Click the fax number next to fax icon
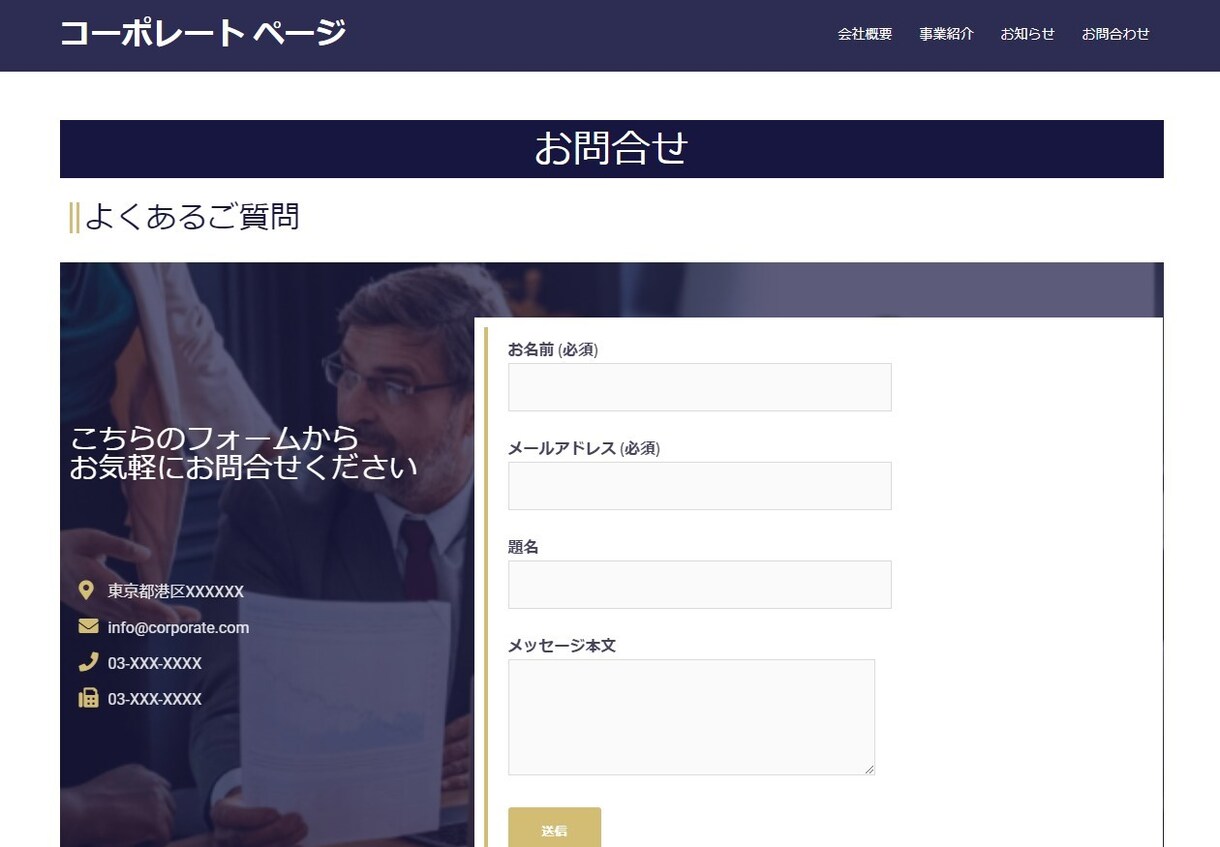Viewport: 1220px width, 847px height. coord(155,699)
